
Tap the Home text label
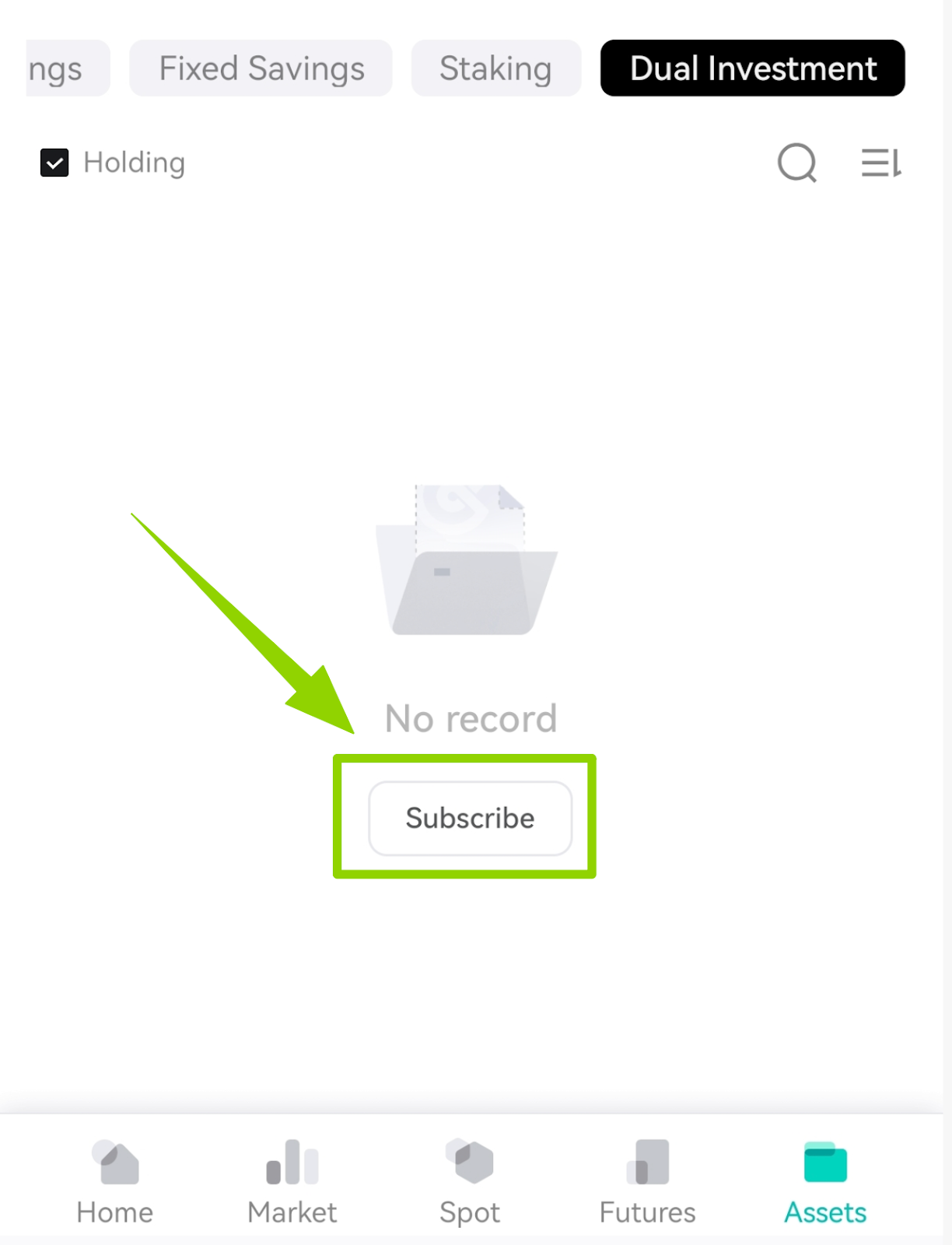point(115,1212)
